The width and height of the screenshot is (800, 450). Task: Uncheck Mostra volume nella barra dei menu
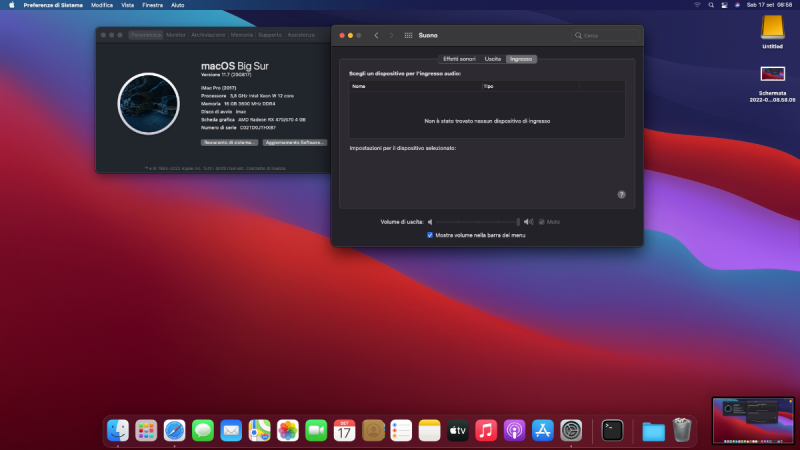430,235
